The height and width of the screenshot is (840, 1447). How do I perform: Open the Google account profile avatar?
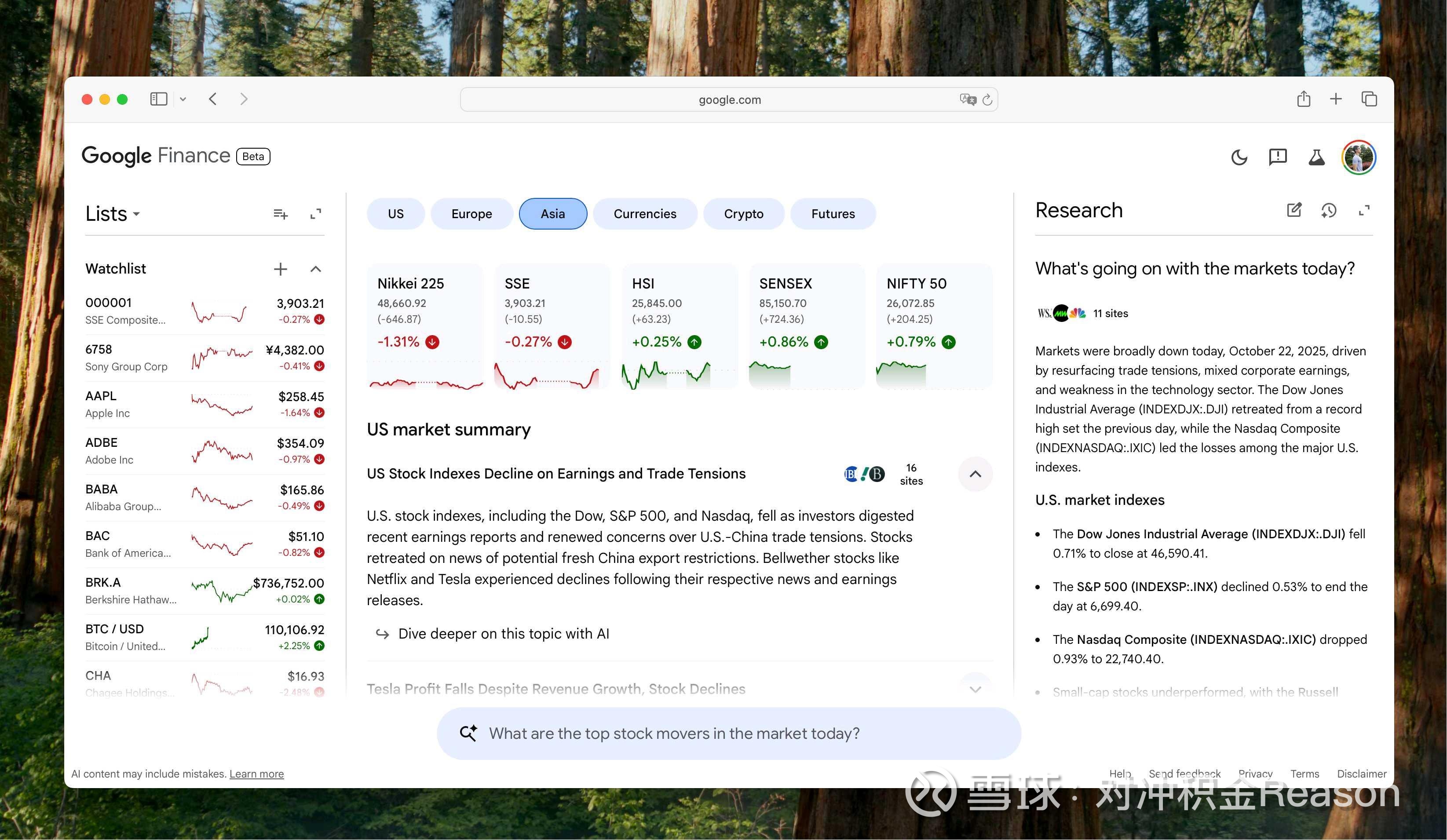point(1359,157)
